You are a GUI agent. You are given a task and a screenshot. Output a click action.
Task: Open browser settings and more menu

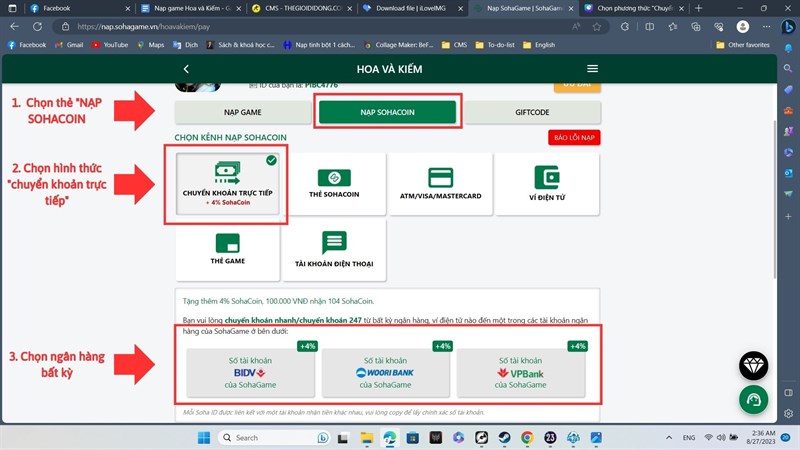tap(766, 27)
